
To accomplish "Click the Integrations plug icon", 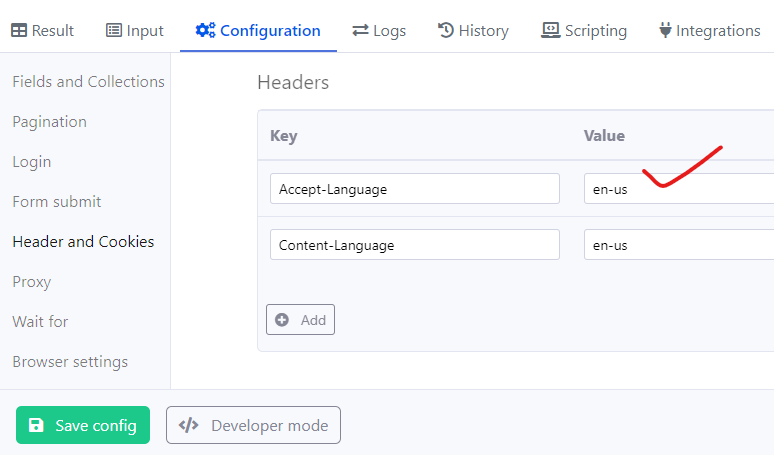I will point(665,30).
